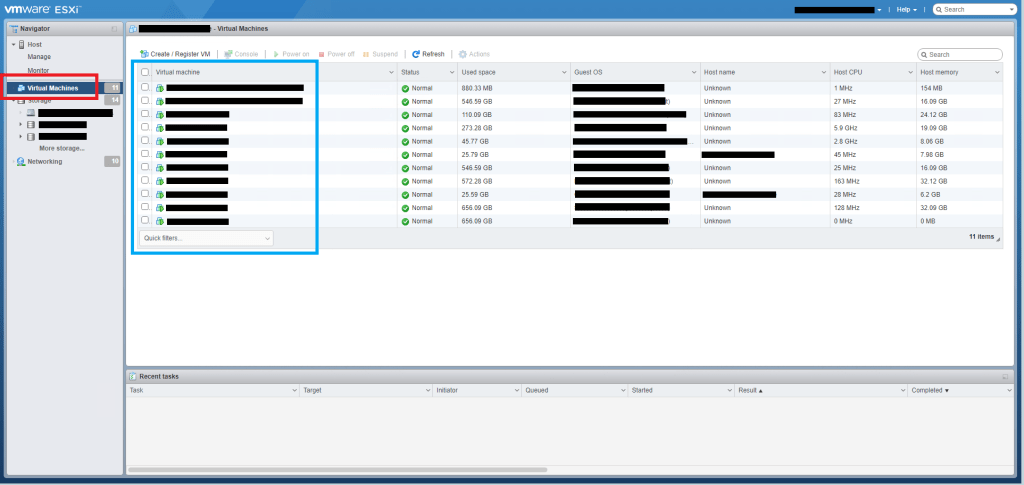Expand the first datastore under Storage
Image resolution: width=1024 pixels, height=485 pixels.
point(20,113)
